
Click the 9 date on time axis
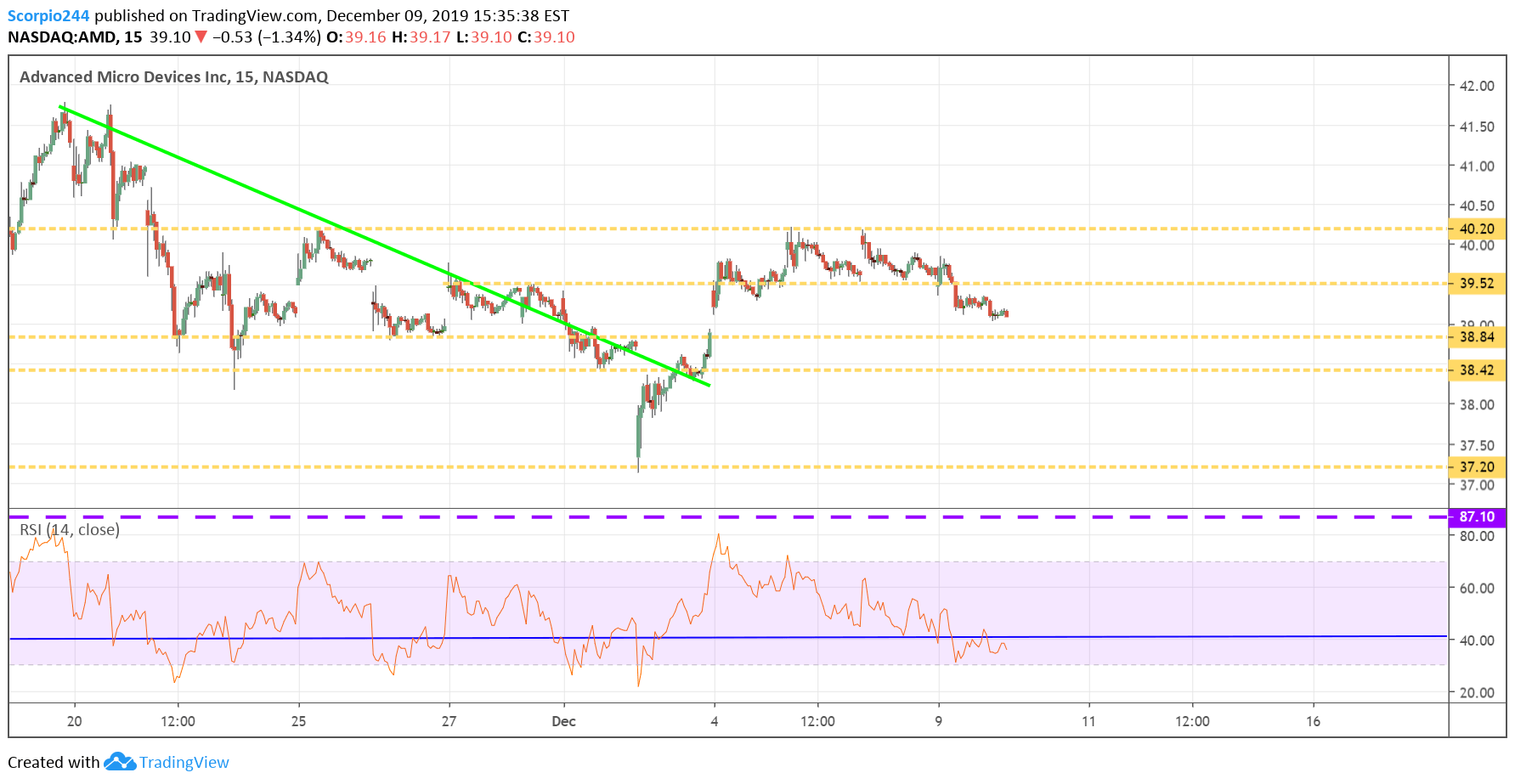click(x=939, y=721)
